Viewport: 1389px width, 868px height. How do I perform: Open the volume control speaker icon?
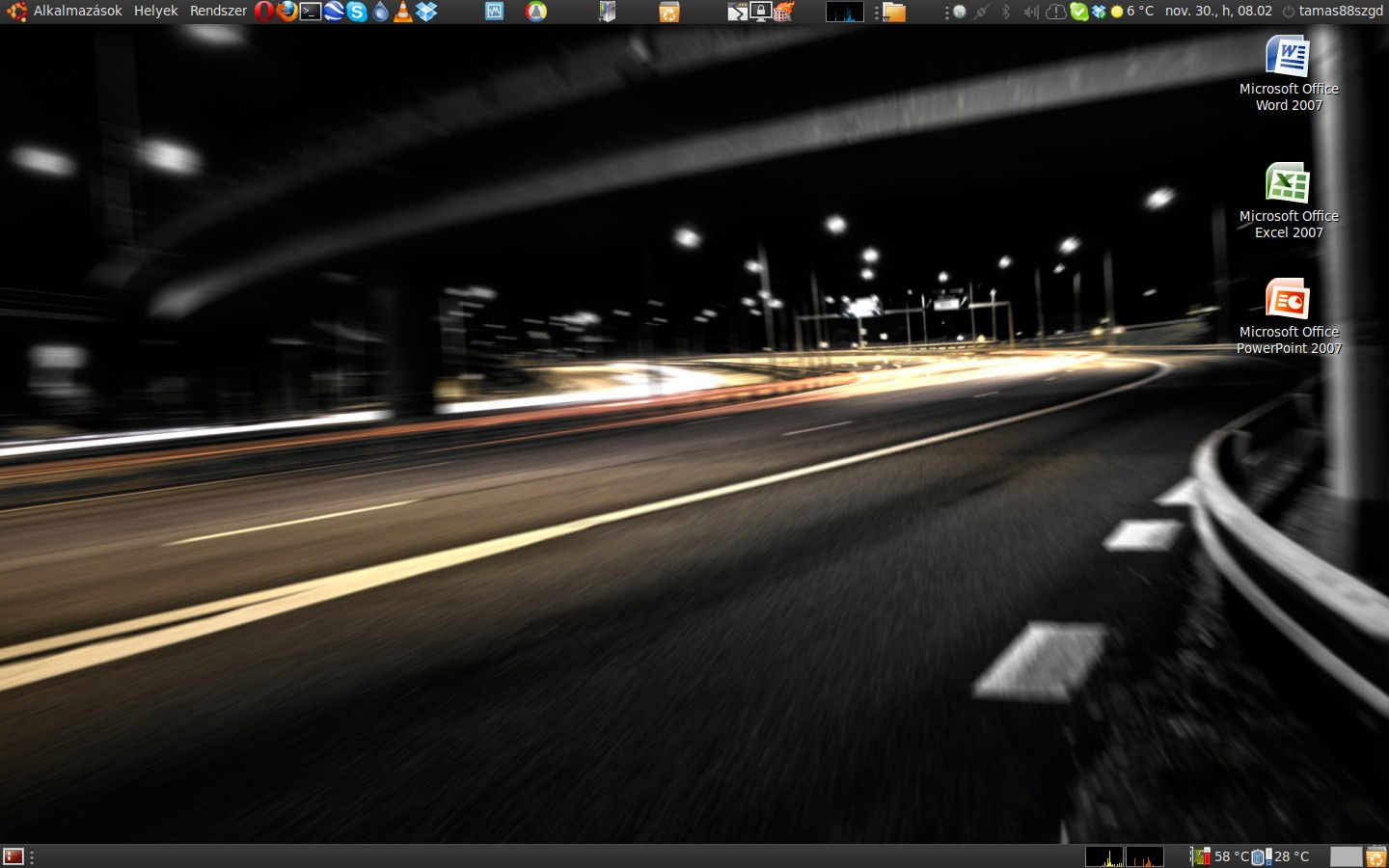(1030, 12)
